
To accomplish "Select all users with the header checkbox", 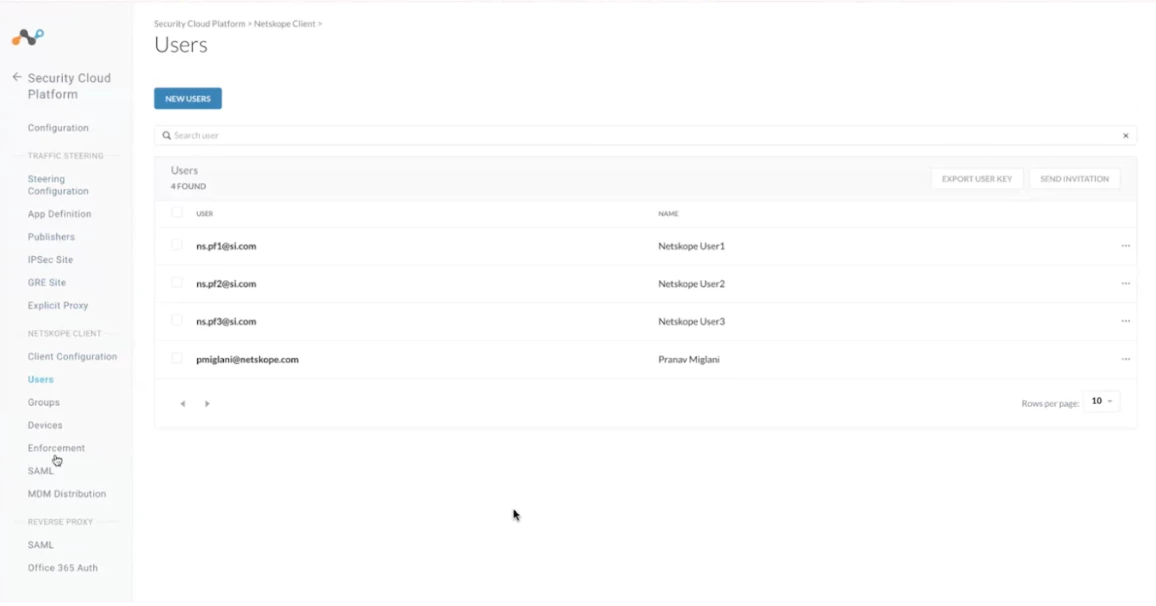I will pos(177,213).
